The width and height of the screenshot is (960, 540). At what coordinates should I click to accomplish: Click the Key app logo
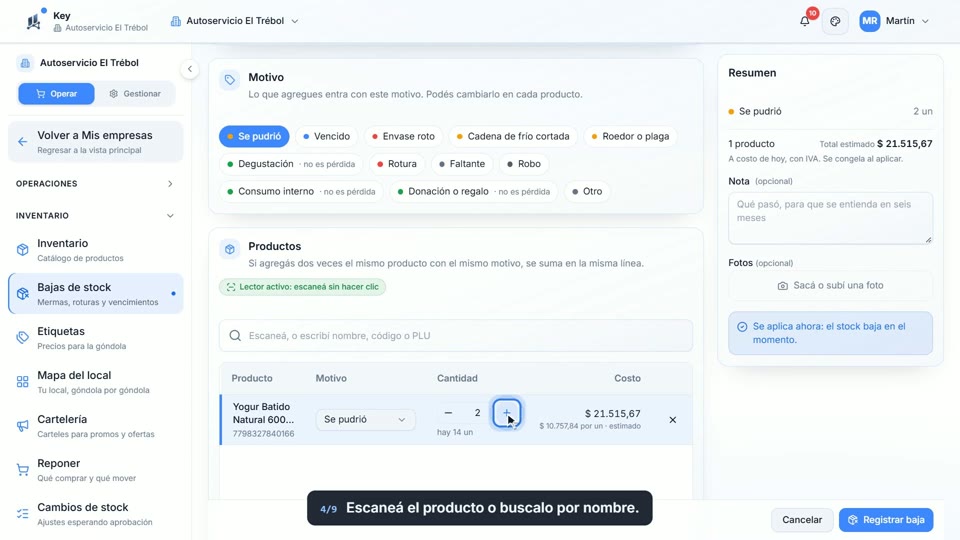34,21
